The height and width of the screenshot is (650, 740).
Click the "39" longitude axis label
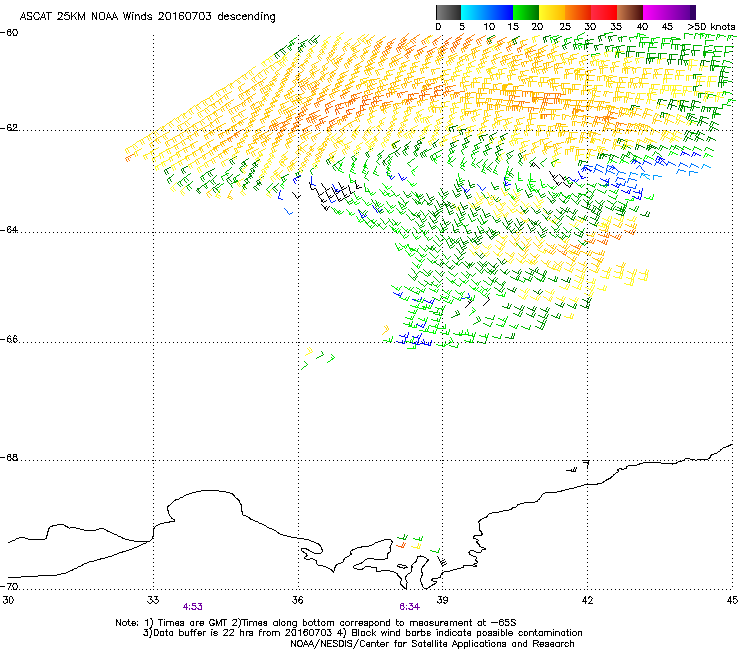(442, 600)
